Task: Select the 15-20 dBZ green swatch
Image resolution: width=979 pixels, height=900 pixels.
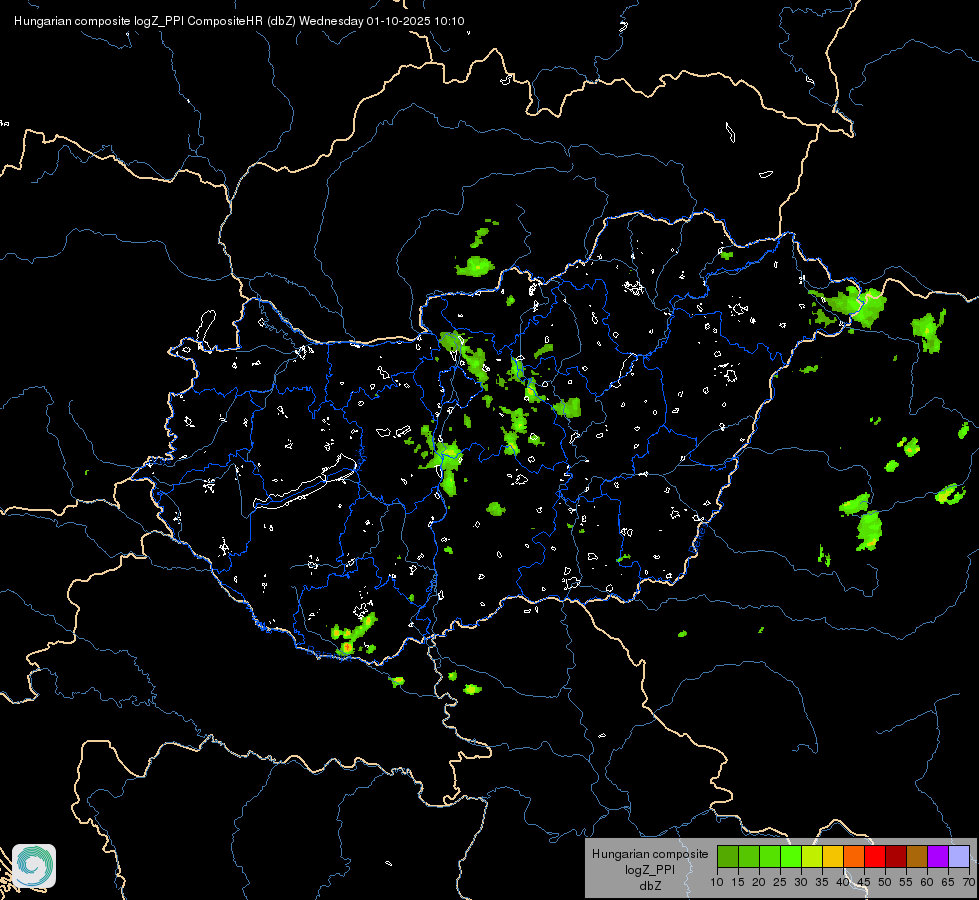Action: click(x=749, y=856)
